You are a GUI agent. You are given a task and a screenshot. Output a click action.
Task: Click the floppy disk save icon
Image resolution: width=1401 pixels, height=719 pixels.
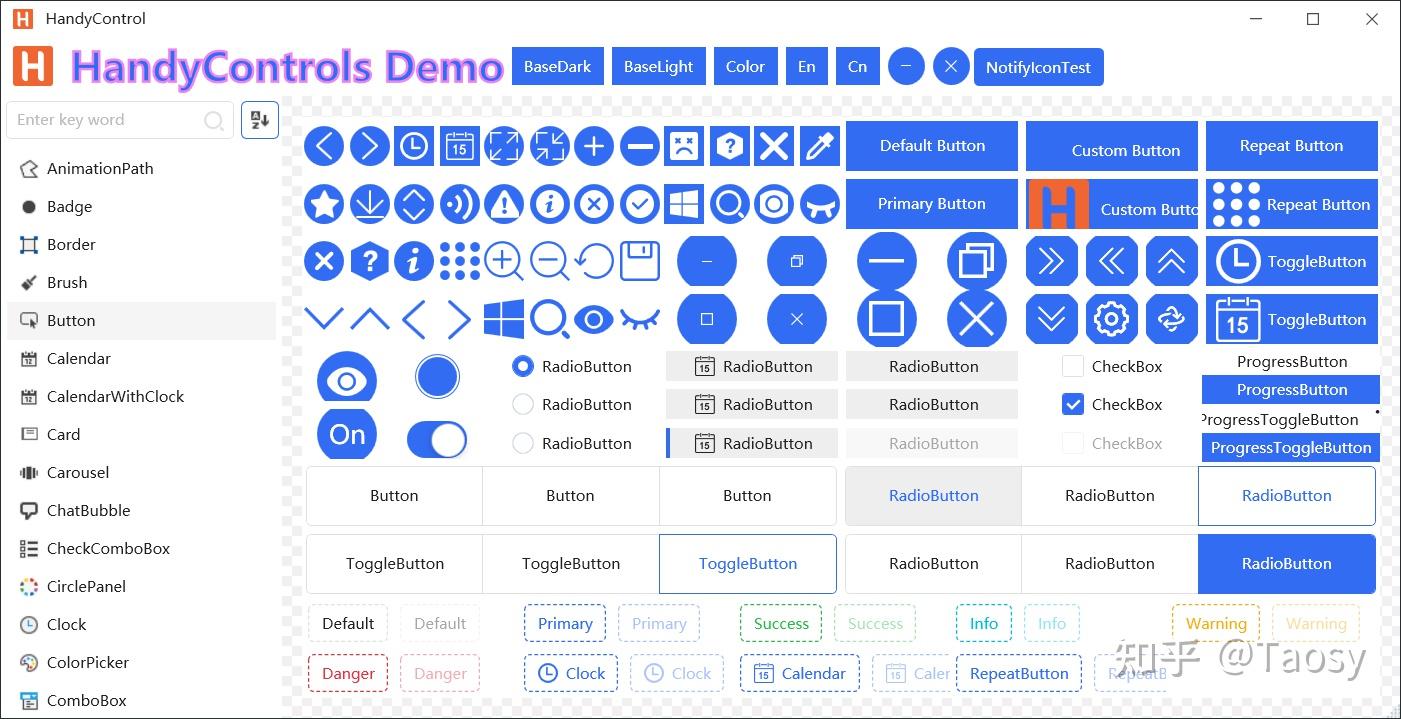pos(639,261)
